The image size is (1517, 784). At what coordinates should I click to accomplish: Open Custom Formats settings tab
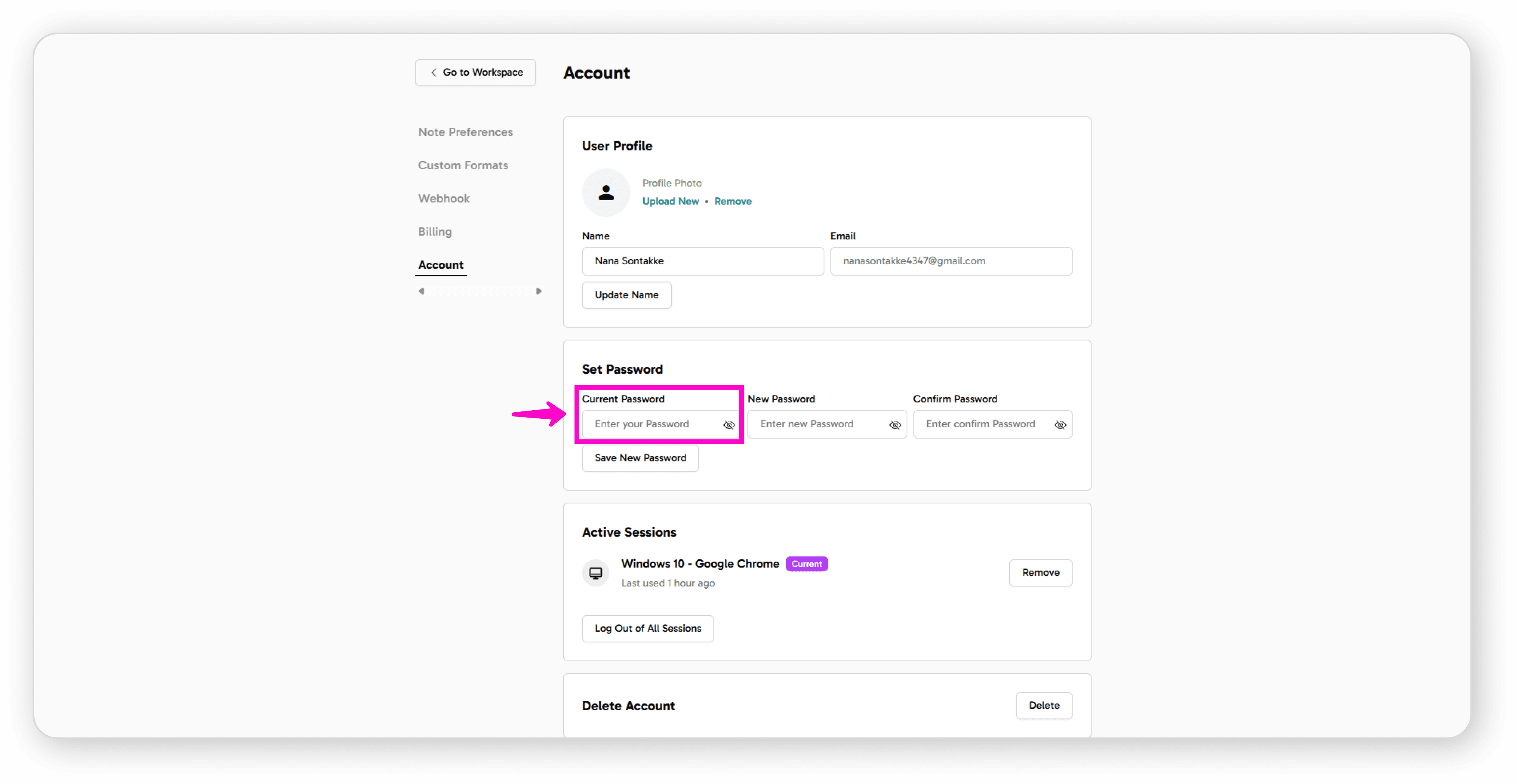tap(463, 165)
